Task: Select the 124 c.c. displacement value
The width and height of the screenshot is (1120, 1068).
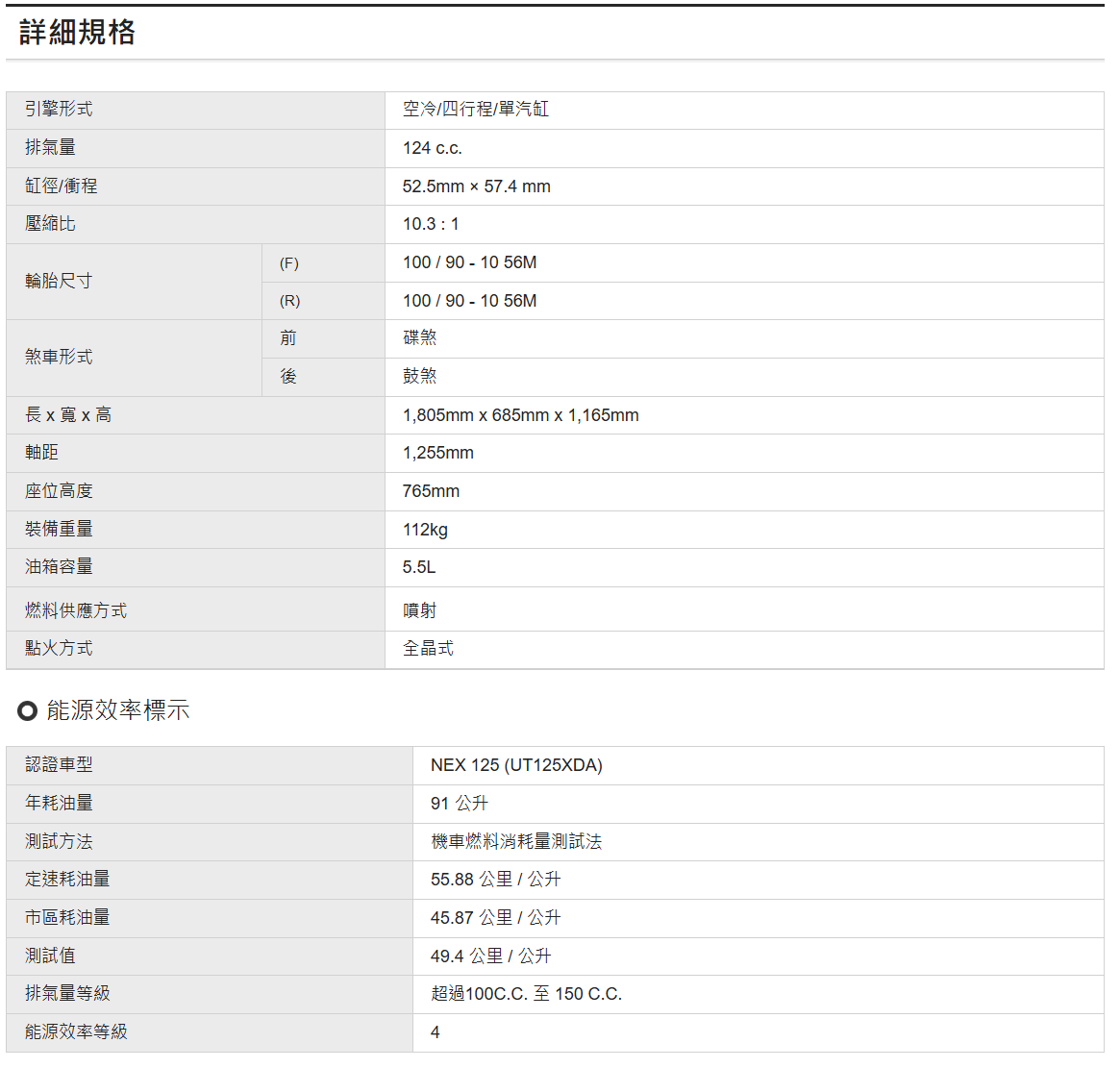Action: (x=432, y=148)
